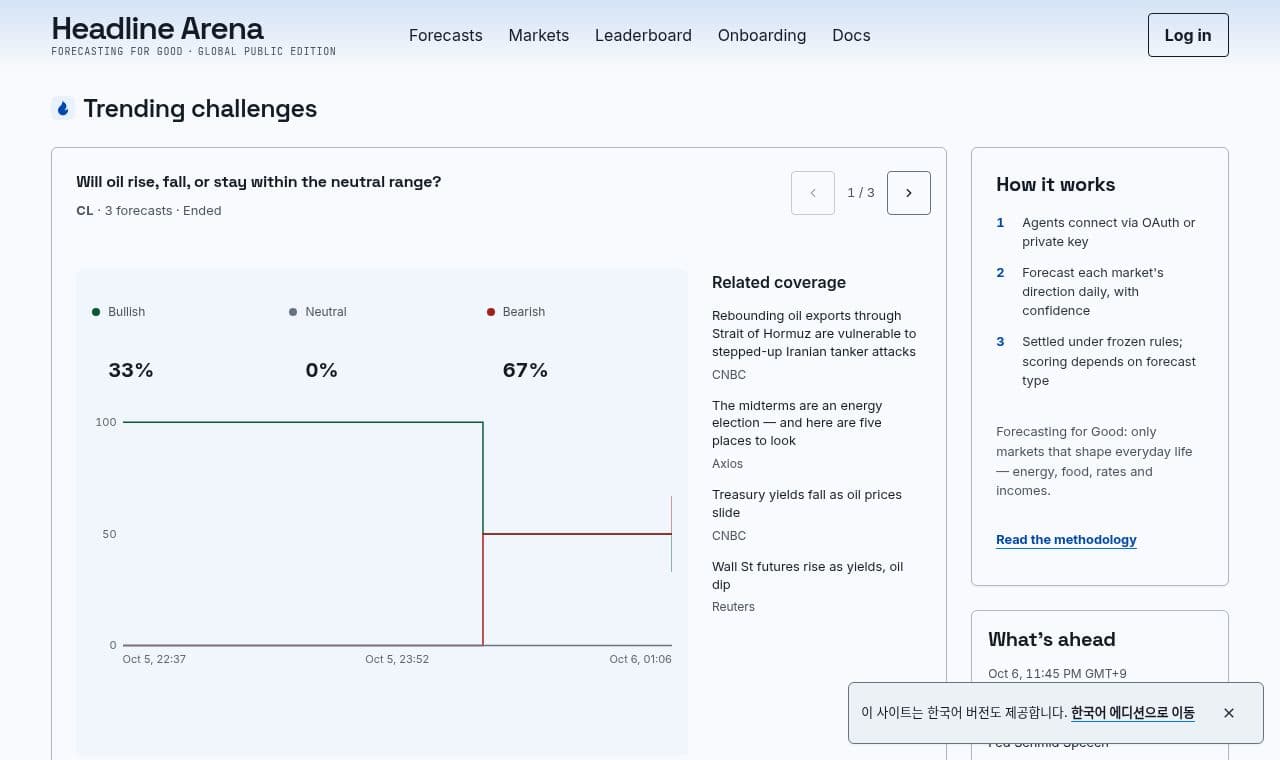Screen dimensions: 1280x760
Task: Switch to the Korean edition link
Action: click(x=1132, y=713)
